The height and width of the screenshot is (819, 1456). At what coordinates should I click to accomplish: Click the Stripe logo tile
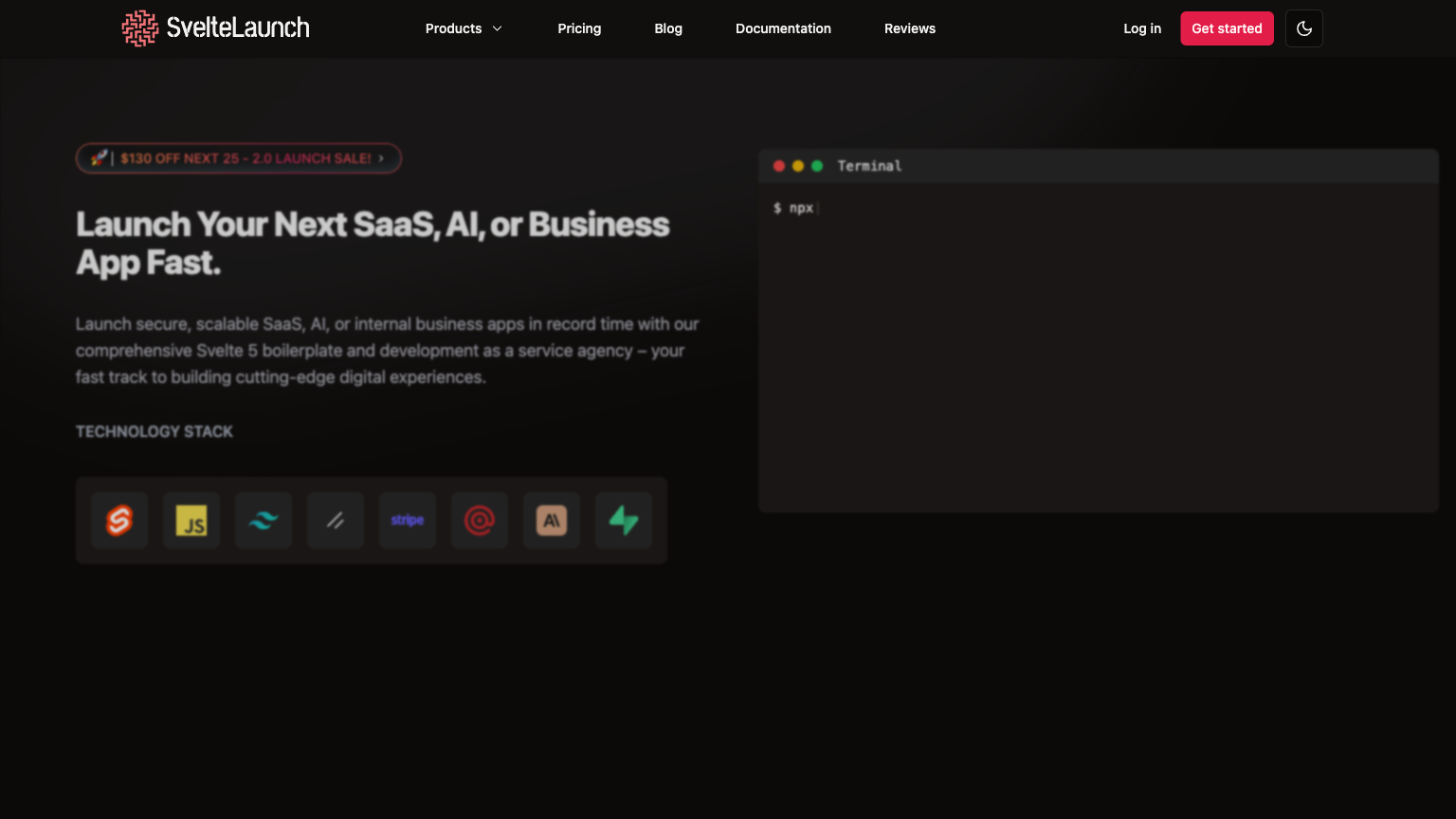pyautogui.click(x=408, y=520)
